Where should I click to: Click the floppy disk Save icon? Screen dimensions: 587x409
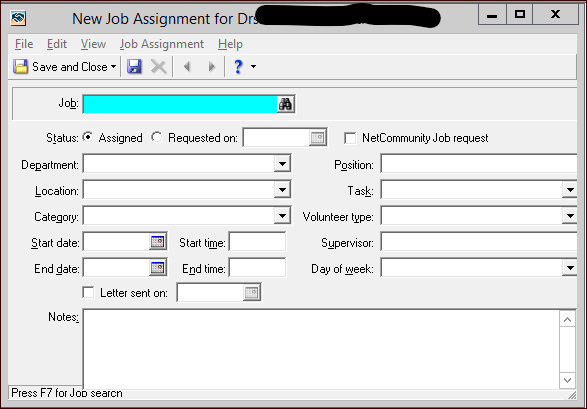pos(134,67)
